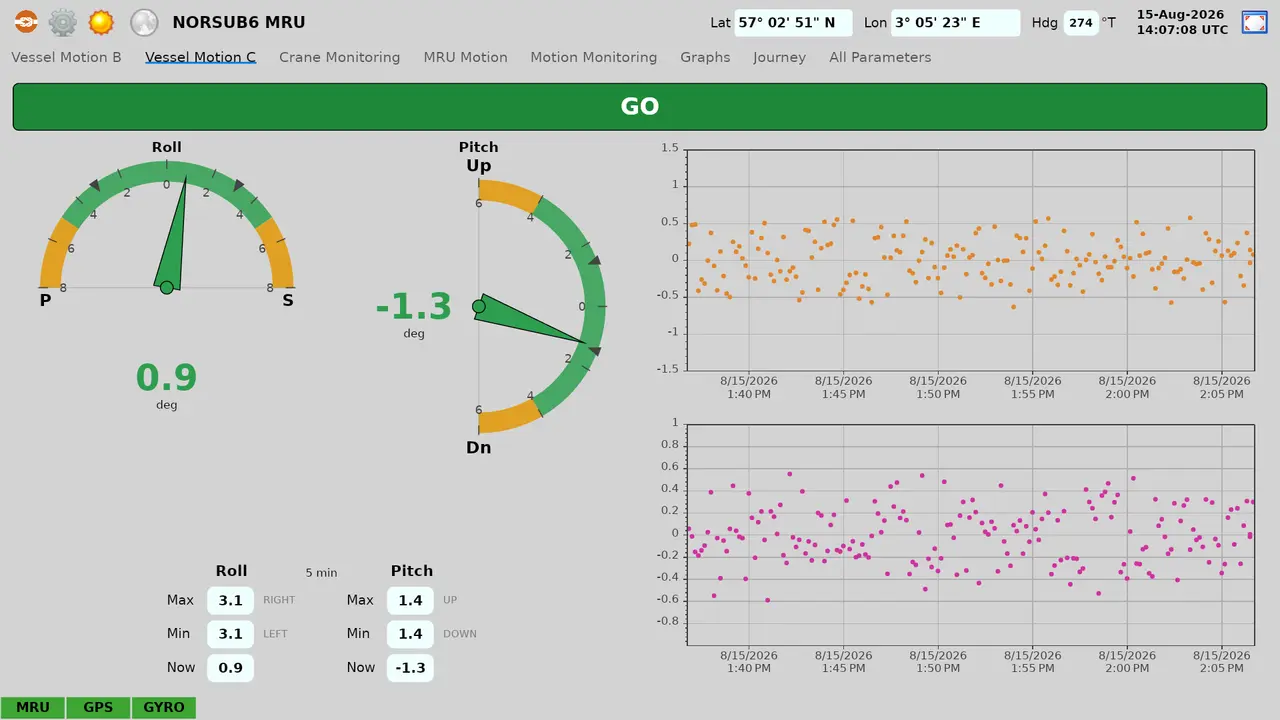Click the Roll Max value 3.1 box
The width and height of the screenshot is (1280, 720).
pos(230,600)
